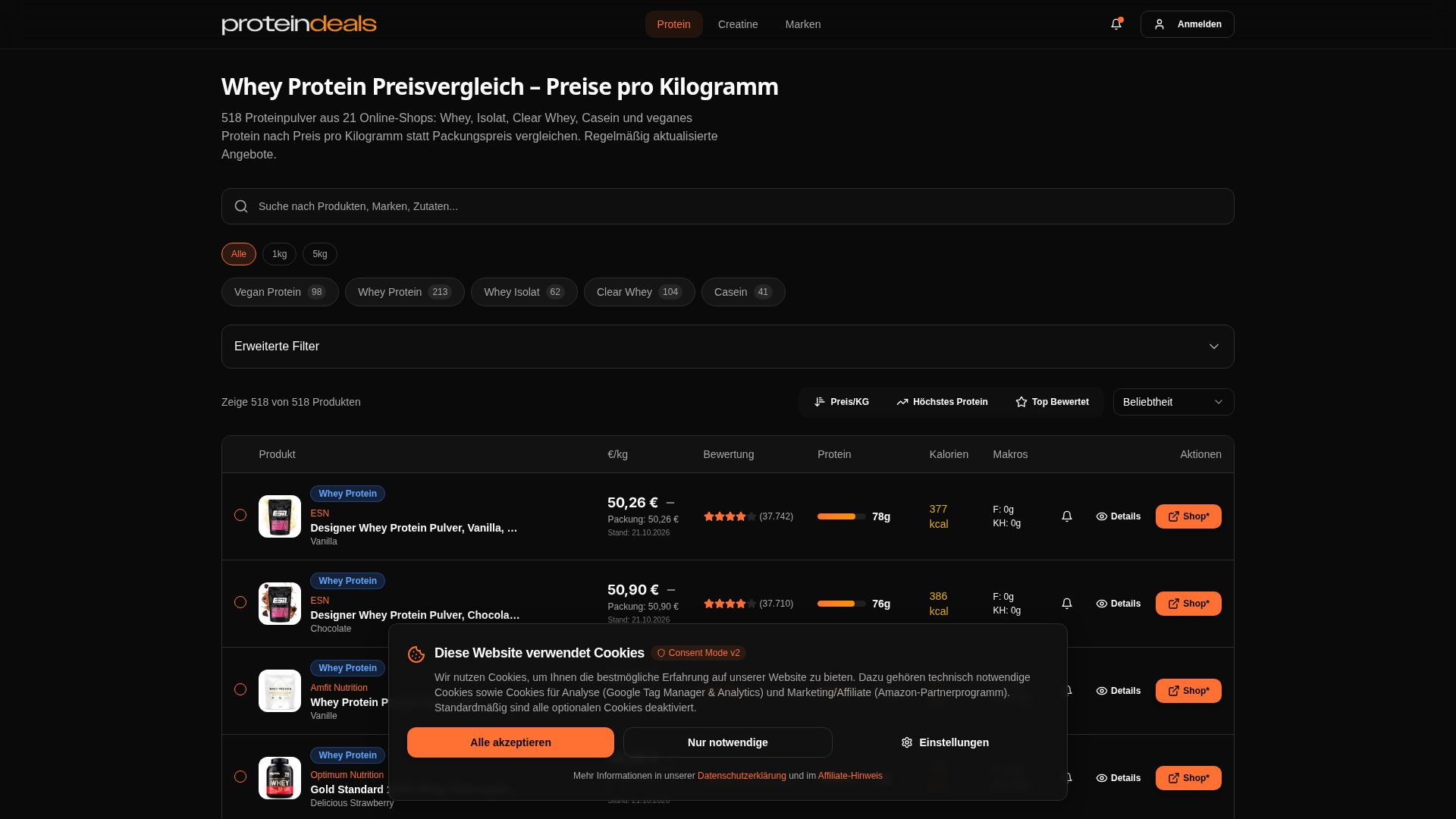Set price alert bell for ESN Chocolate
The height and width of the screenshot is (819, 1456).
pos(1067,604)
